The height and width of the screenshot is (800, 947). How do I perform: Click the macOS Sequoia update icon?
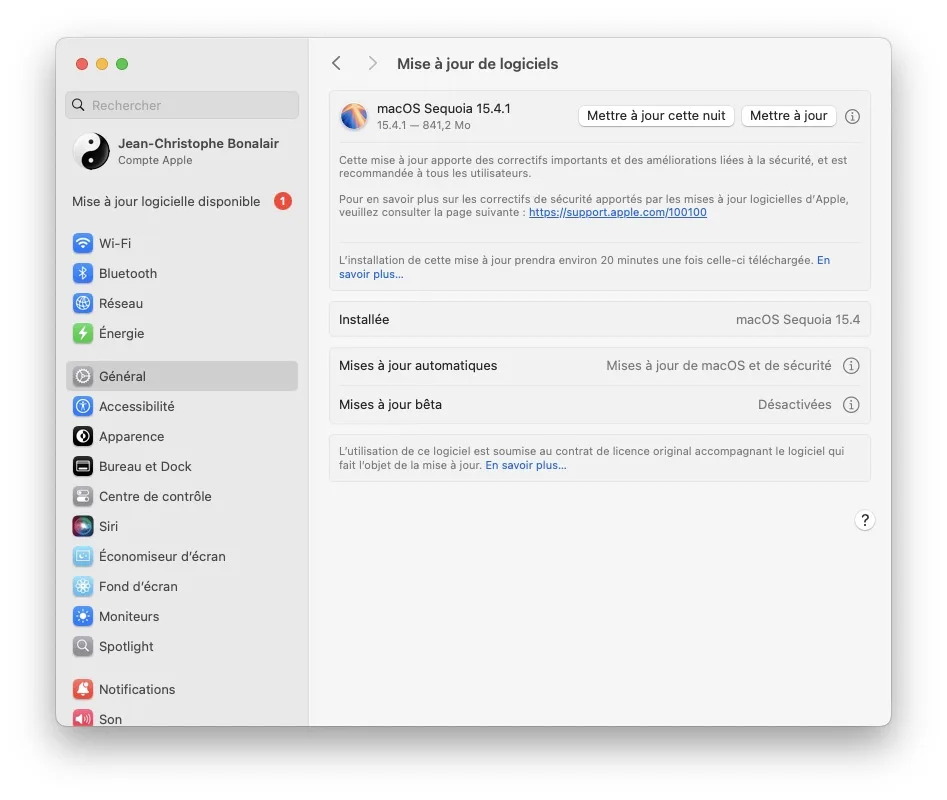pyautogui.click(x=354, y=116)
